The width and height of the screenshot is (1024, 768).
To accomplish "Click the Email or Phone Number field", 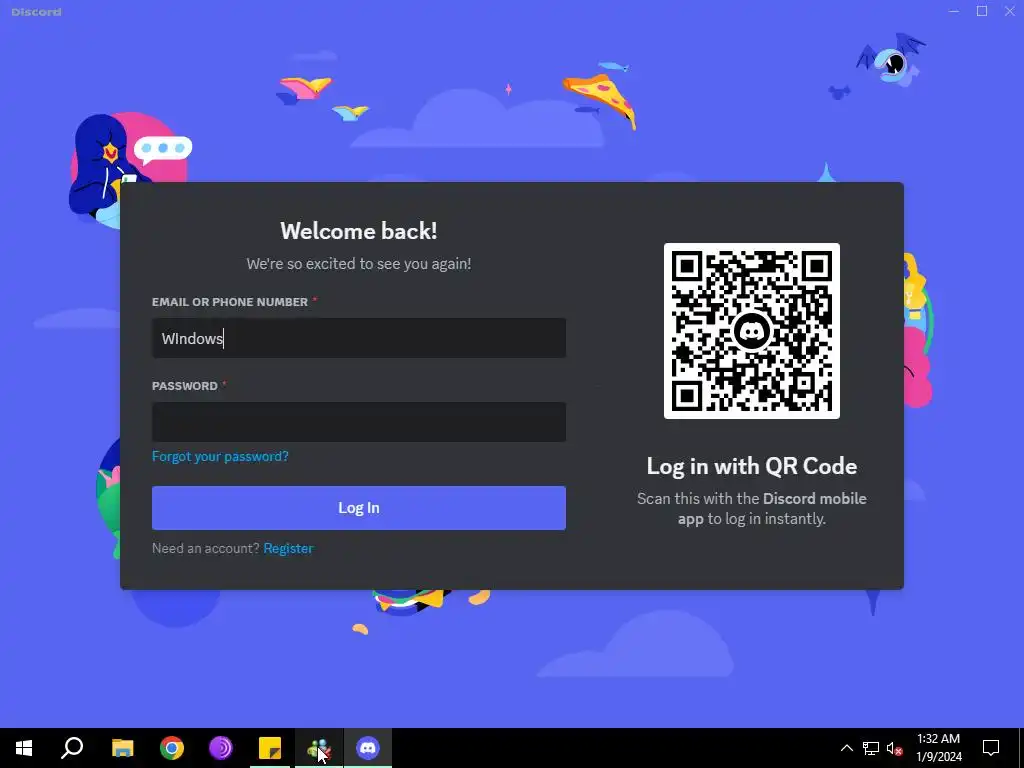I will click(359, 338).
